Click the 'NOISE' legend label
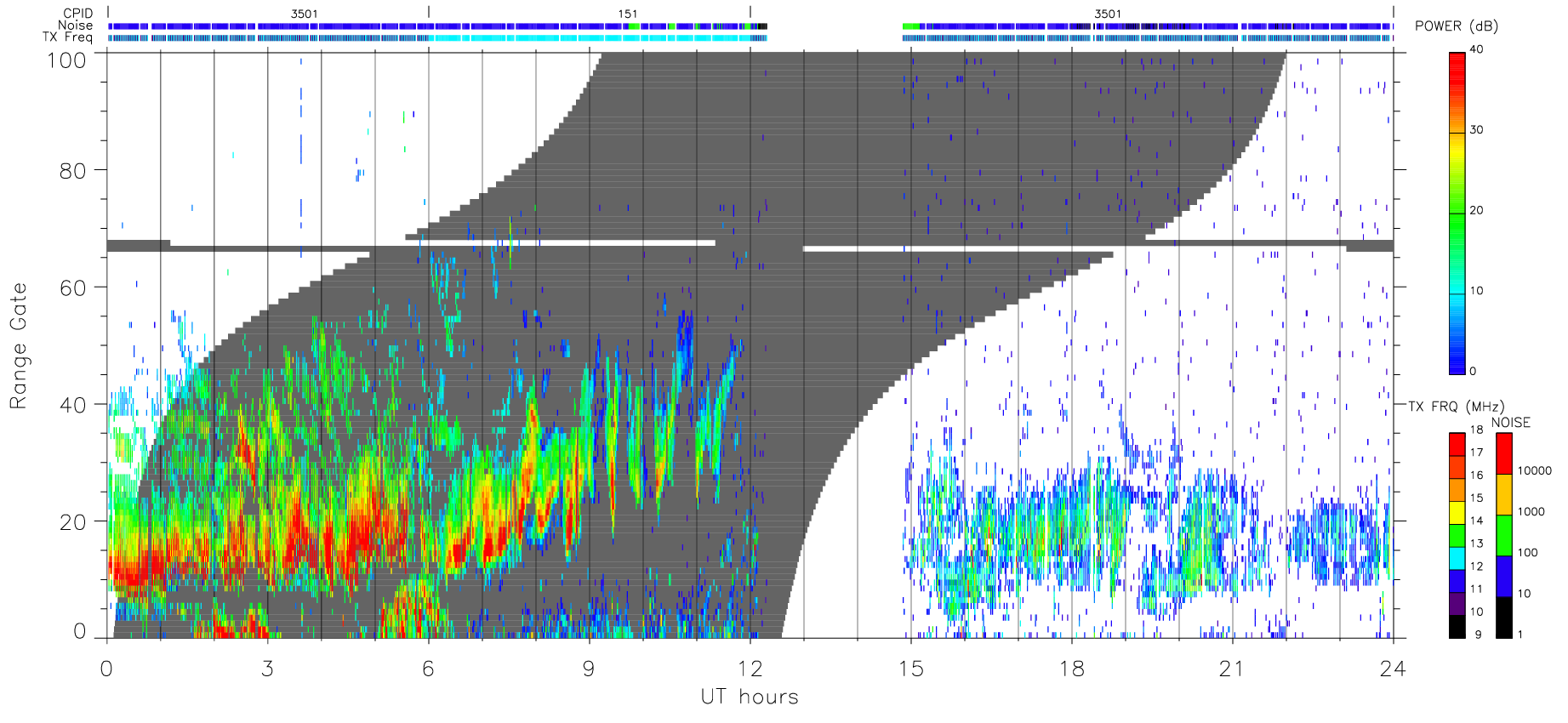 coord(1510,423)
